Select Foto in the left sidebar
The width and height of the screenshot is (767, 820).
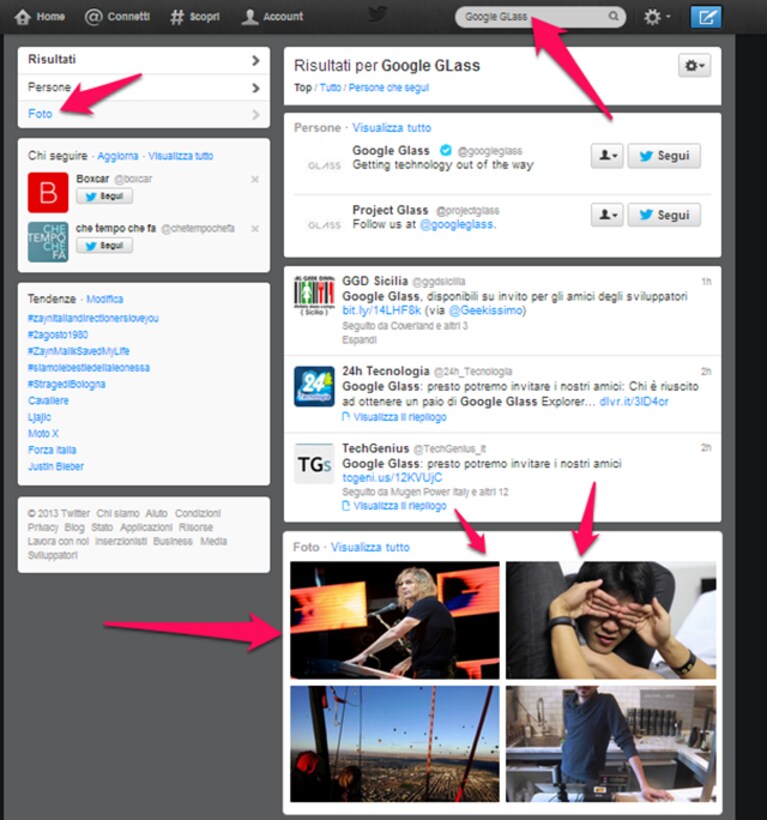tap(144, 114)
